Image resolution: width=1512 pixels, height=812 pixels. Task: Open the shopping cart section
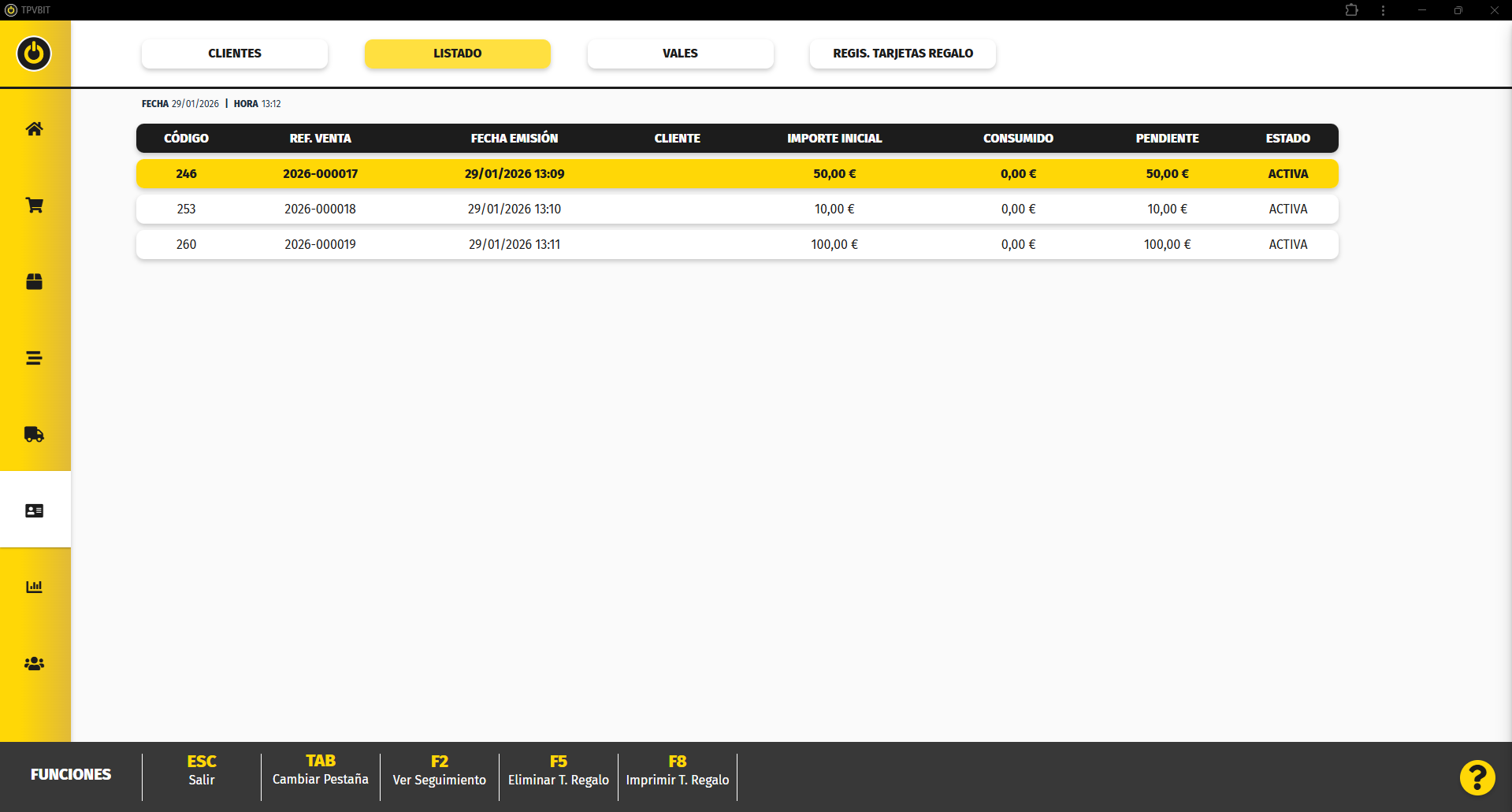[x=34, y=206]
